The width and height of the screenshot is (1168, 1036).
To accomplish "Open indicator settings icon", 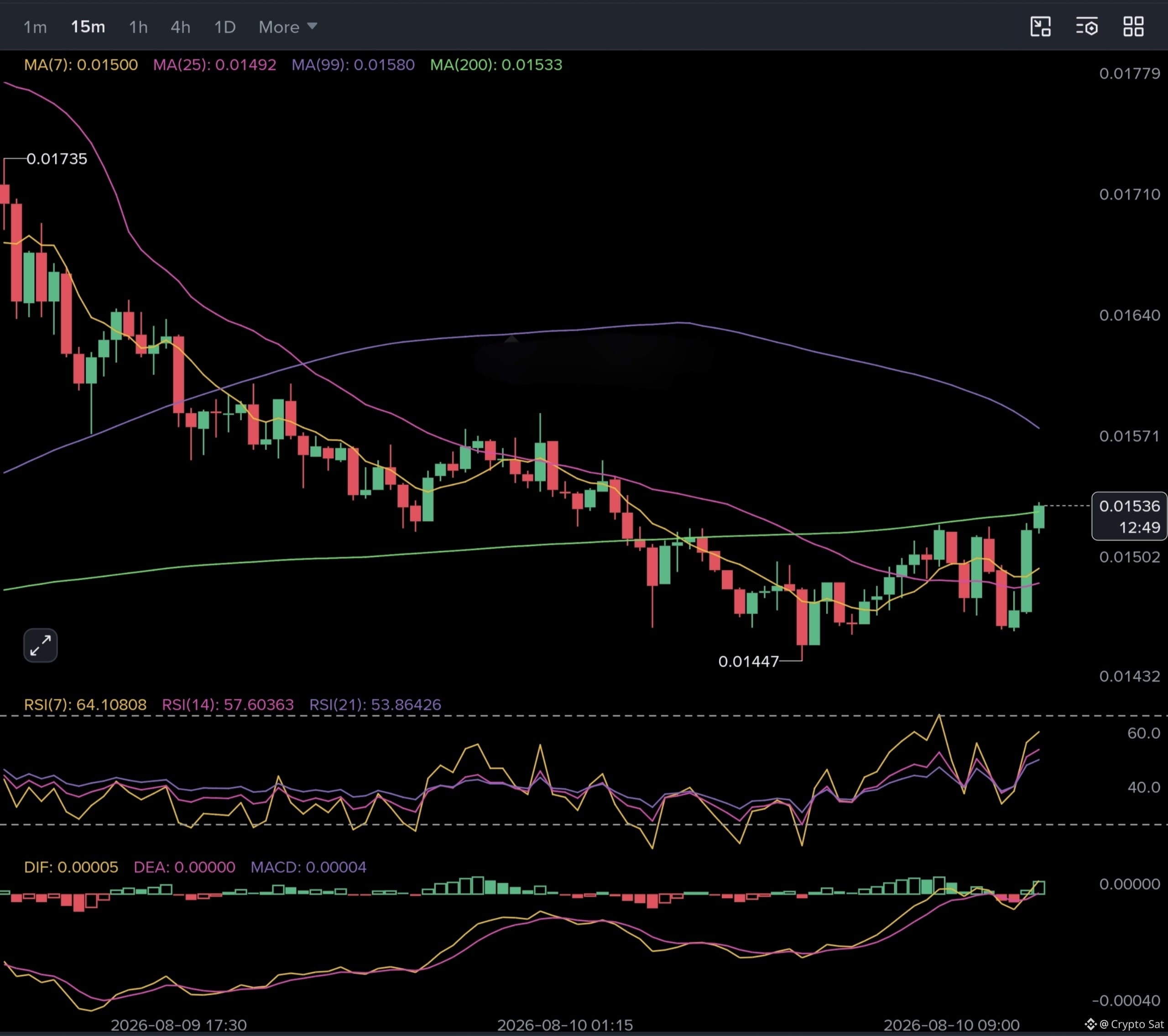I will click(1087, 26).
